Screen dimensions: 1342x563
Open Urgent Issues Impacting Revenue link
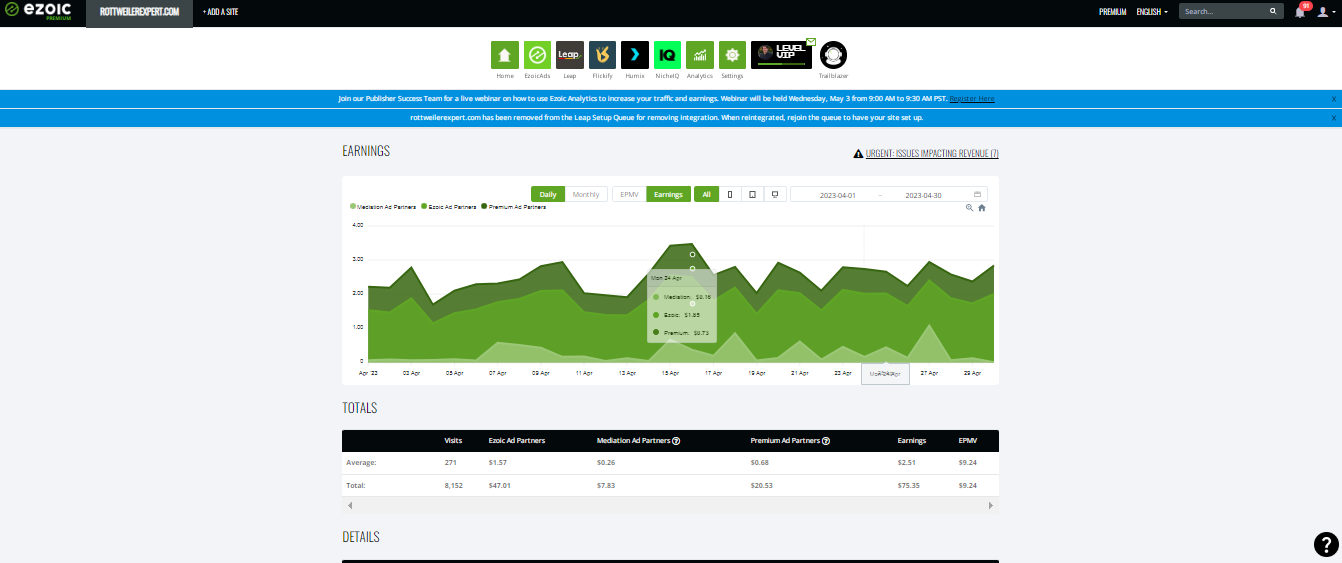point(932,154)
